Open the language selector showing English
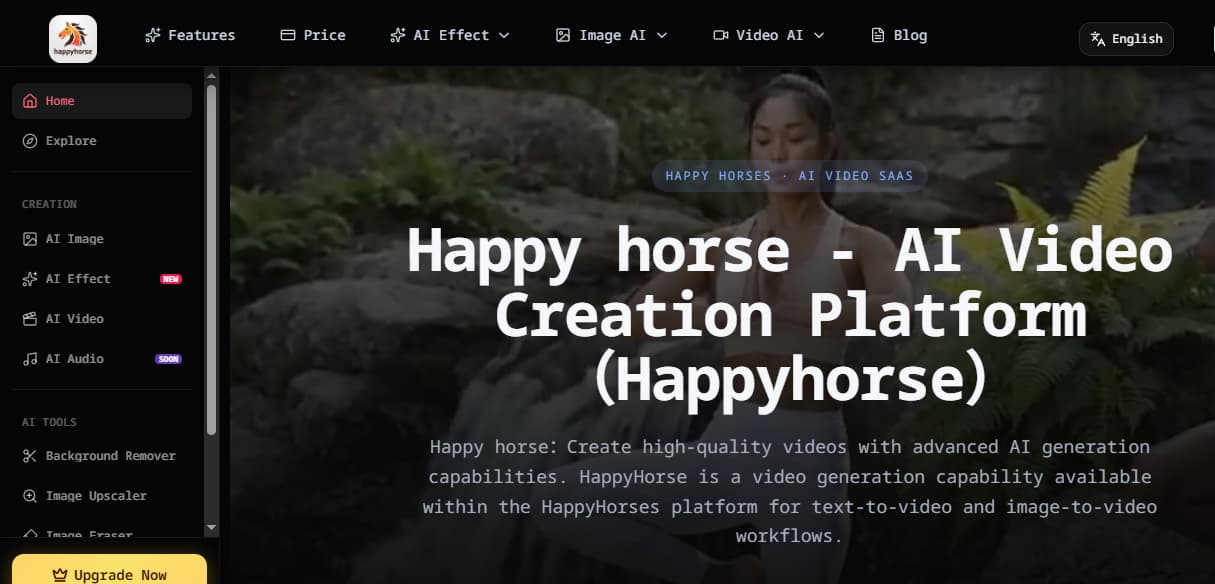Screen dimensions: 1215x584 pyautogui.click(x=1126, y=39)
